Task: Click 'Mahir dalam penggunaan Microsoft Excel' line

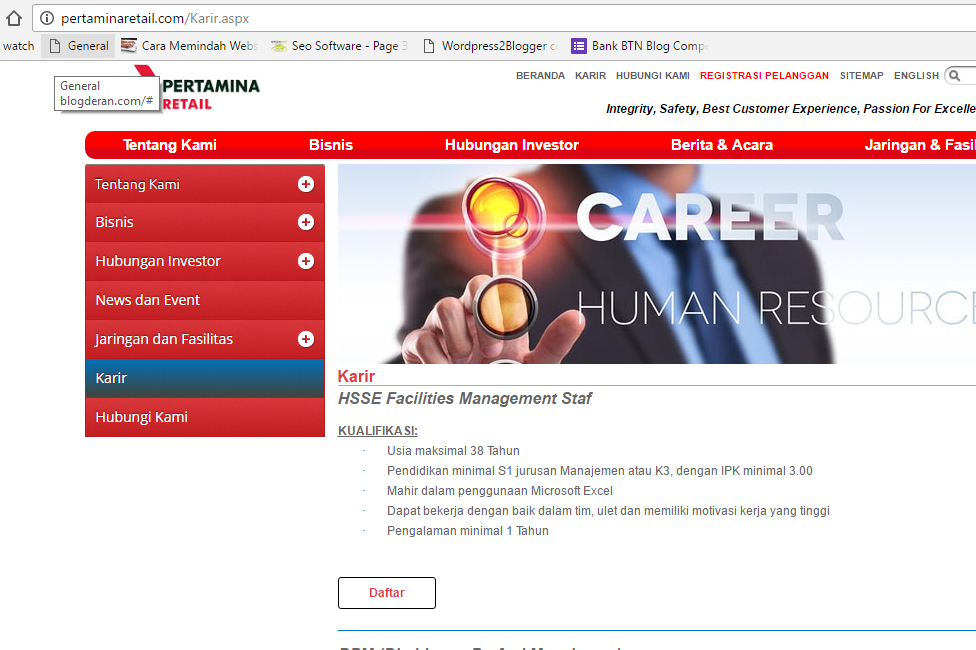Action: click(500, 491)
